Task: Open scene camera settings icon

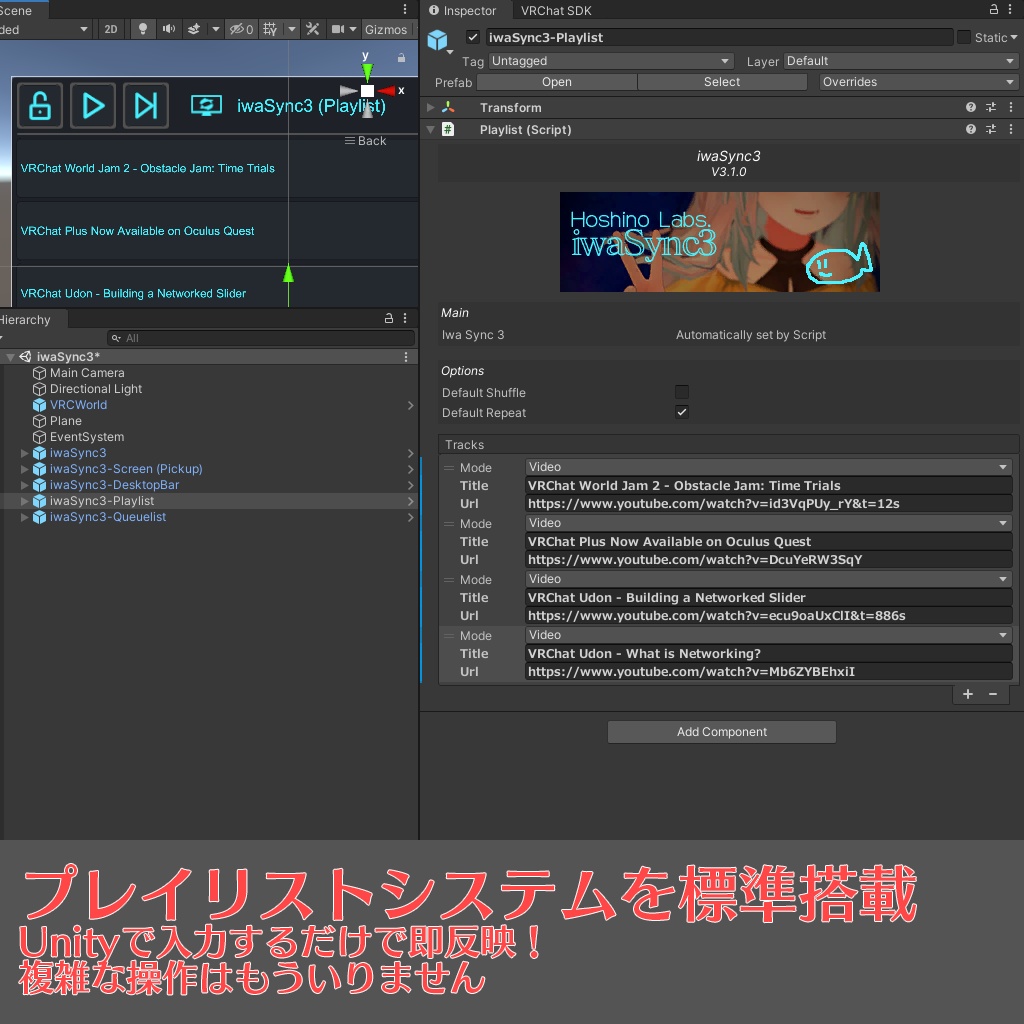Action: point(338,29)
